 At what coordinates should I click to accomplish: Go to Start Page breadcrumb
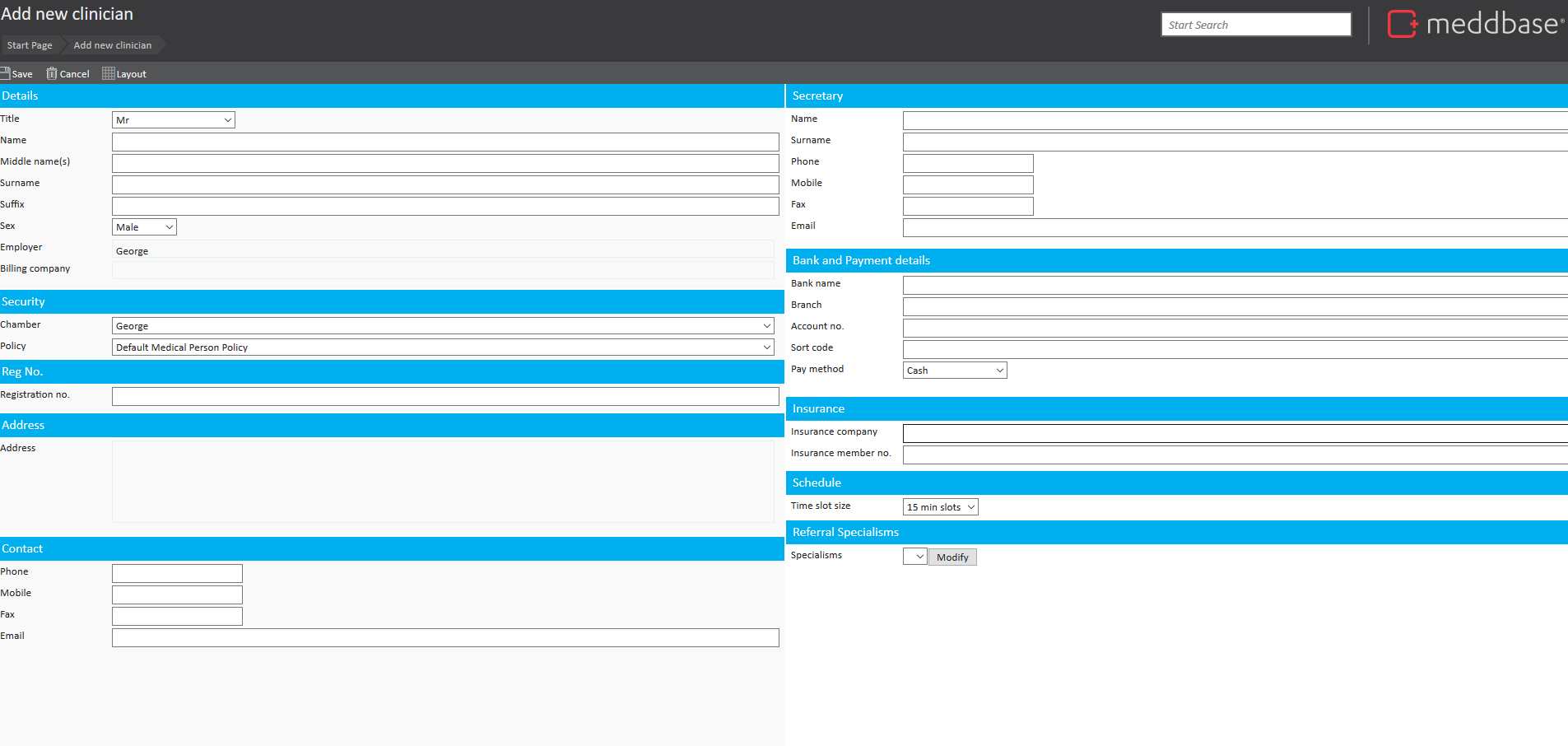click(30, 45)
